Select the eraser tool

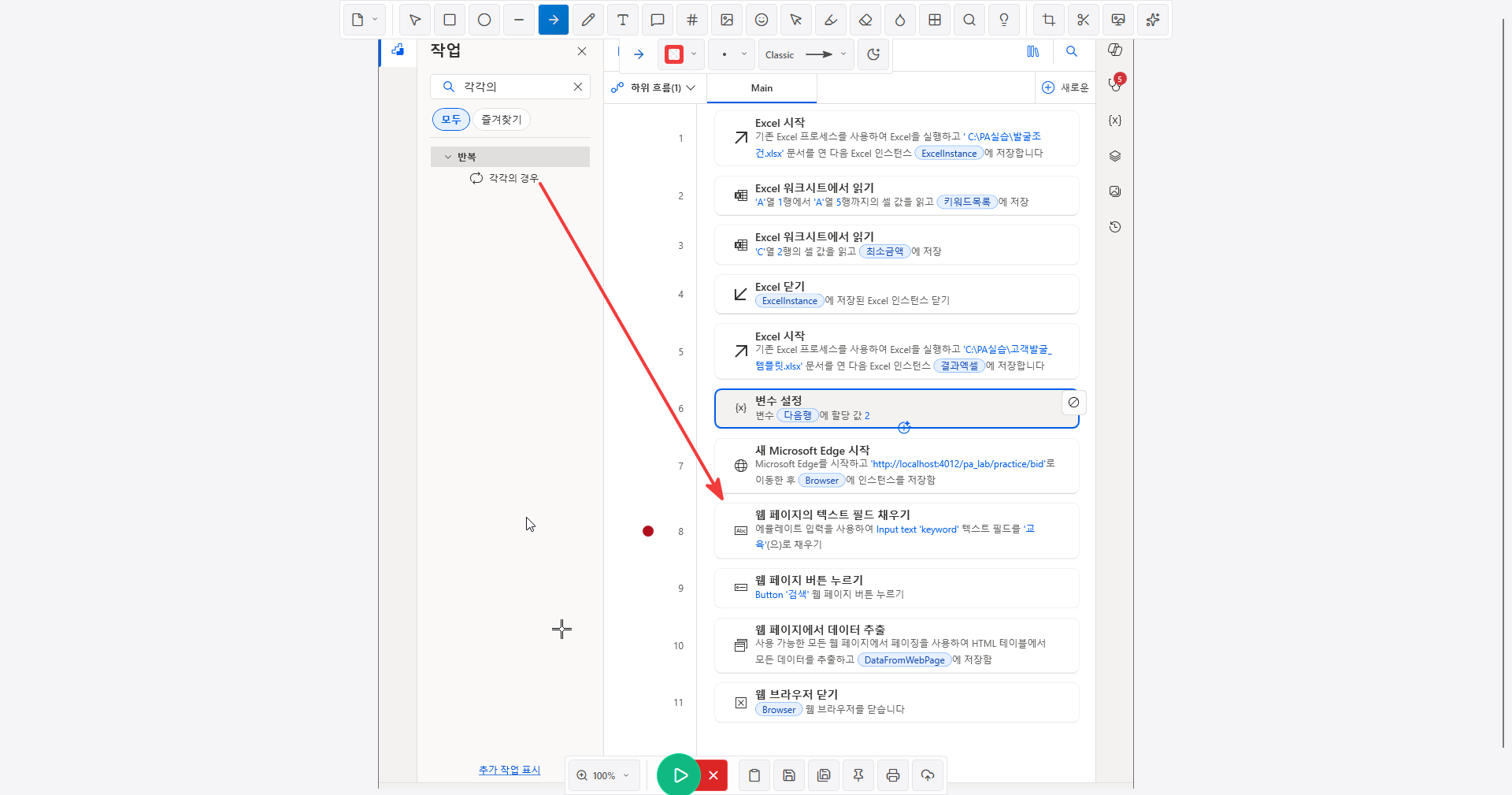865,20
